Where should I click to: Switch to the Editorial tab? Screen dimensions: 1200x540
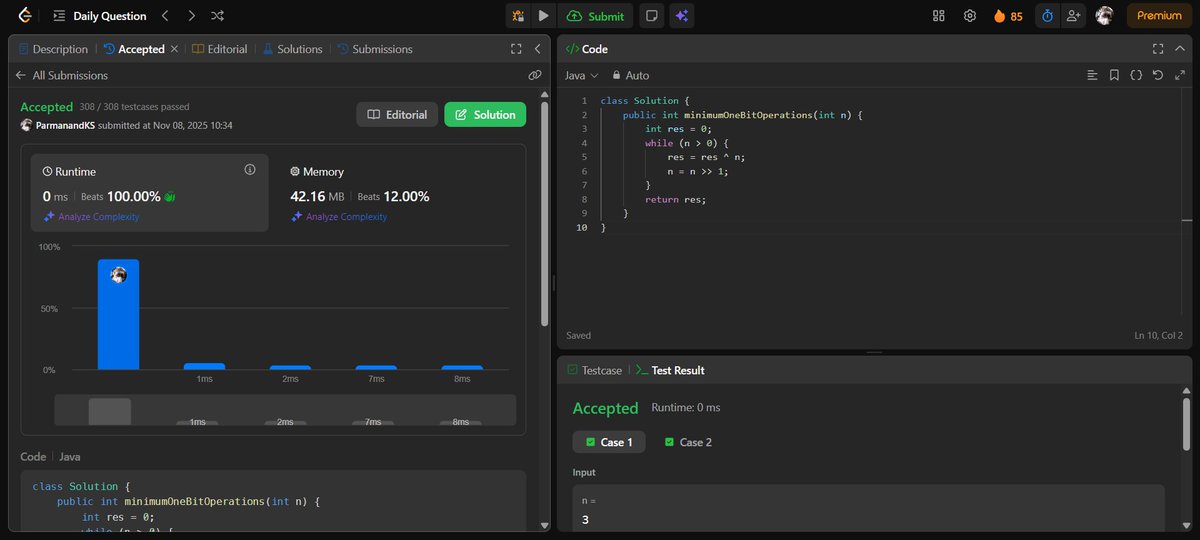220,49
